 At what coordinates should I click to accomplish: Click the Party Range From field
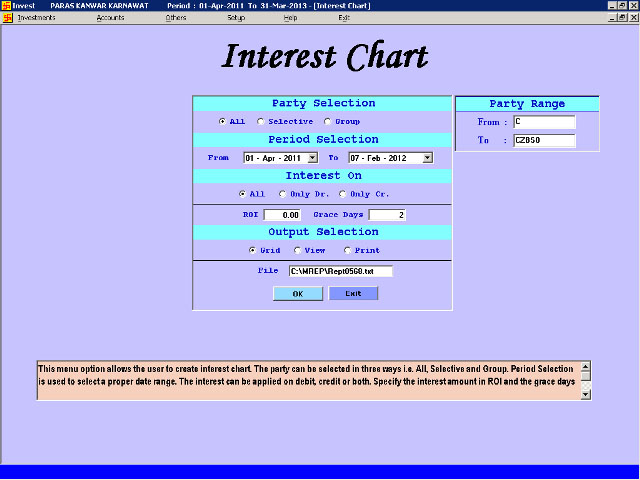[544, 123]
